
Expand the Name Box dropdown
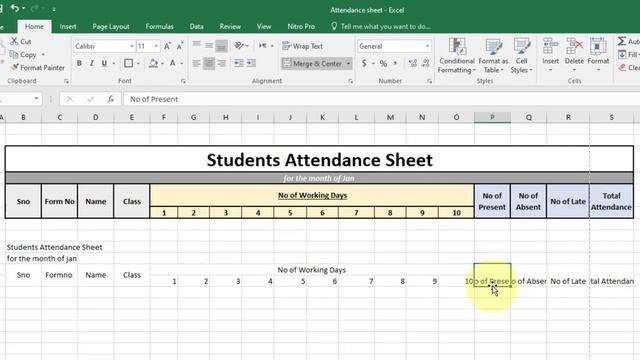point(36,99)
